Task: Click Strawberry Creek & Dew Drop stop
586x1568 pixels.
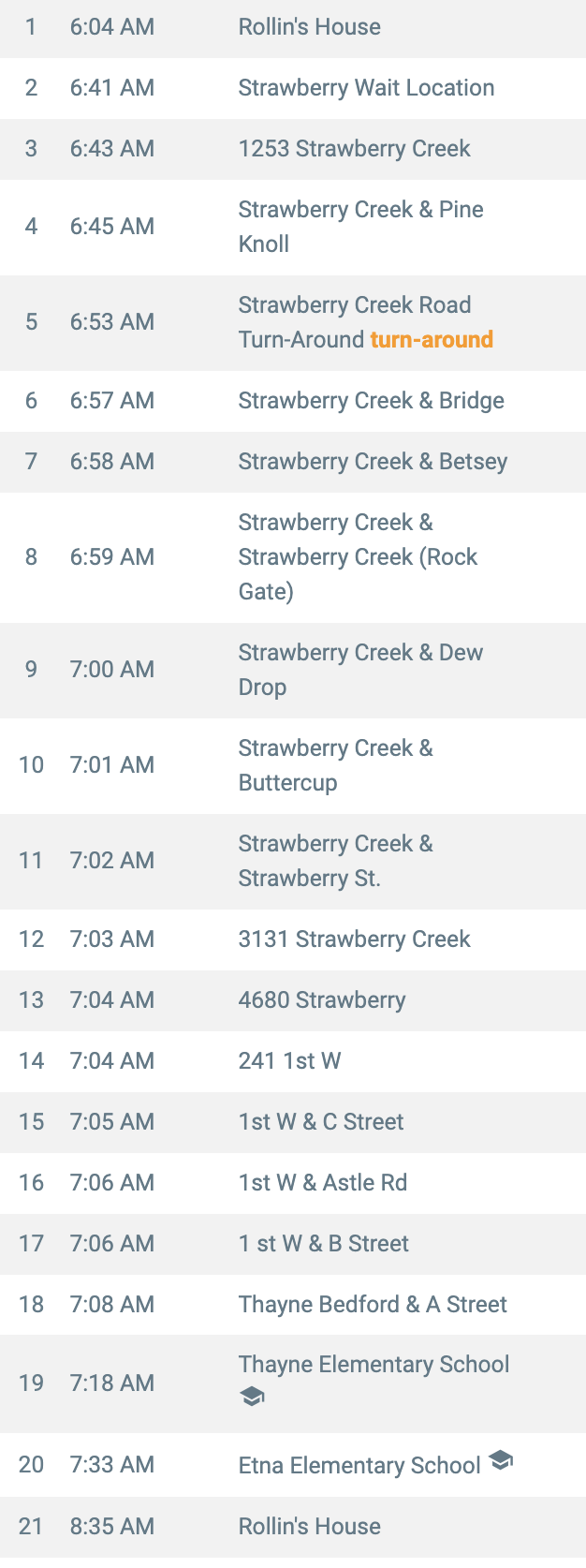Action: point(293,670)
